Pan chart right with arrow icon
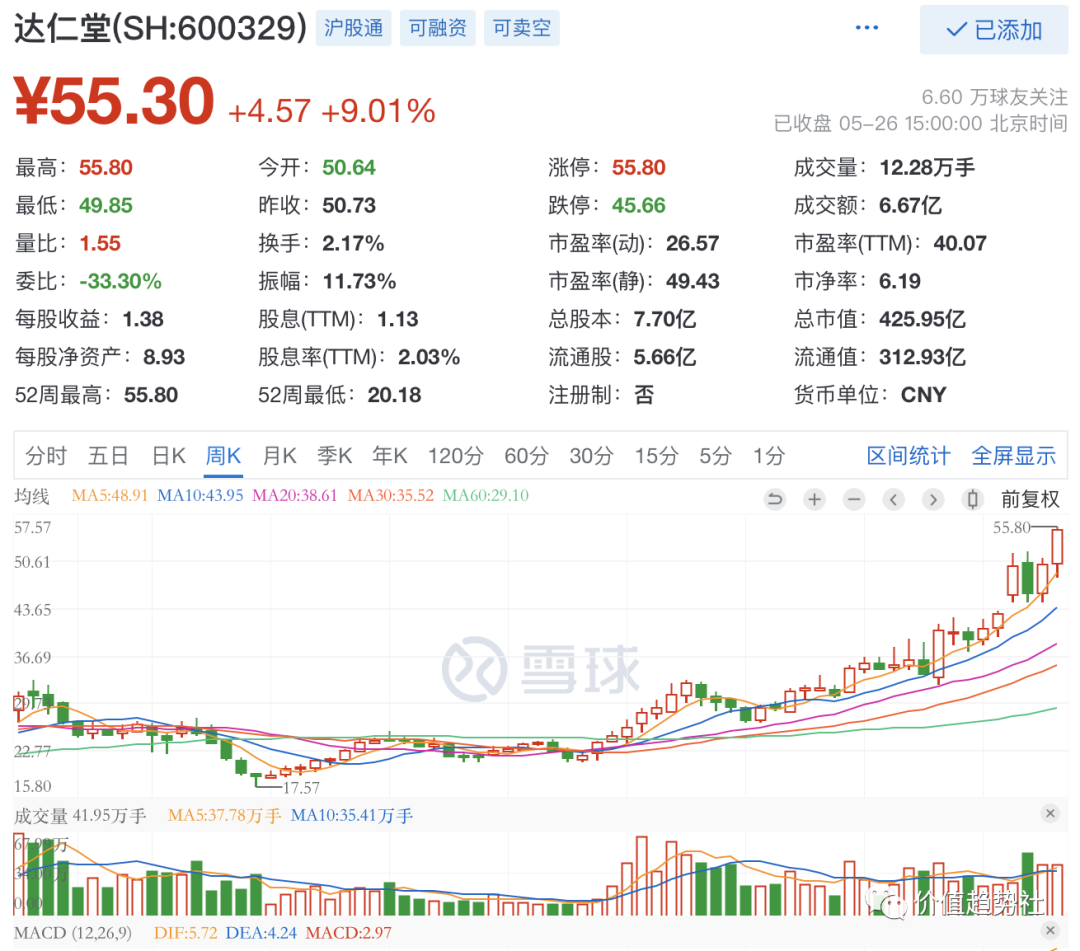The image size is (1080, 951). pyautogui.click(x=933, y=499)
